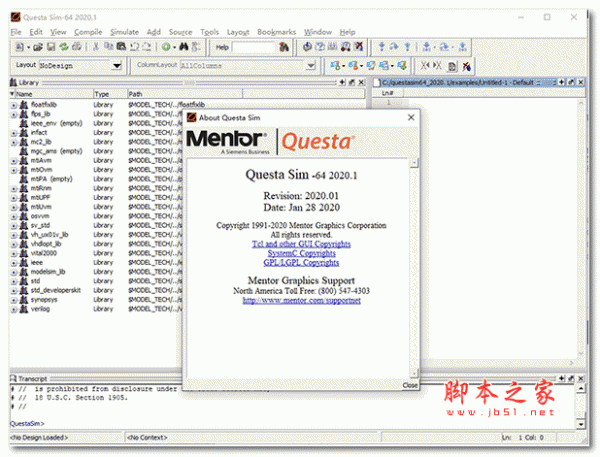Expand the infact library node
Image resolution: width=600 pixels, height=457 pixels.
pyautogui.click(x=14, y=133)
